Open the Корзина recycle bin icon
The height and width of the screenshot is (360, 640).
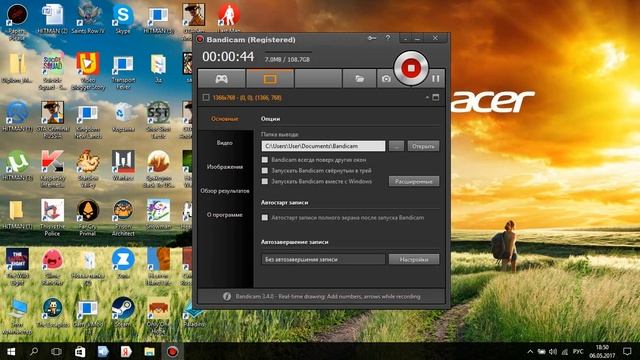pyautogui.click(x=123, y=118)
